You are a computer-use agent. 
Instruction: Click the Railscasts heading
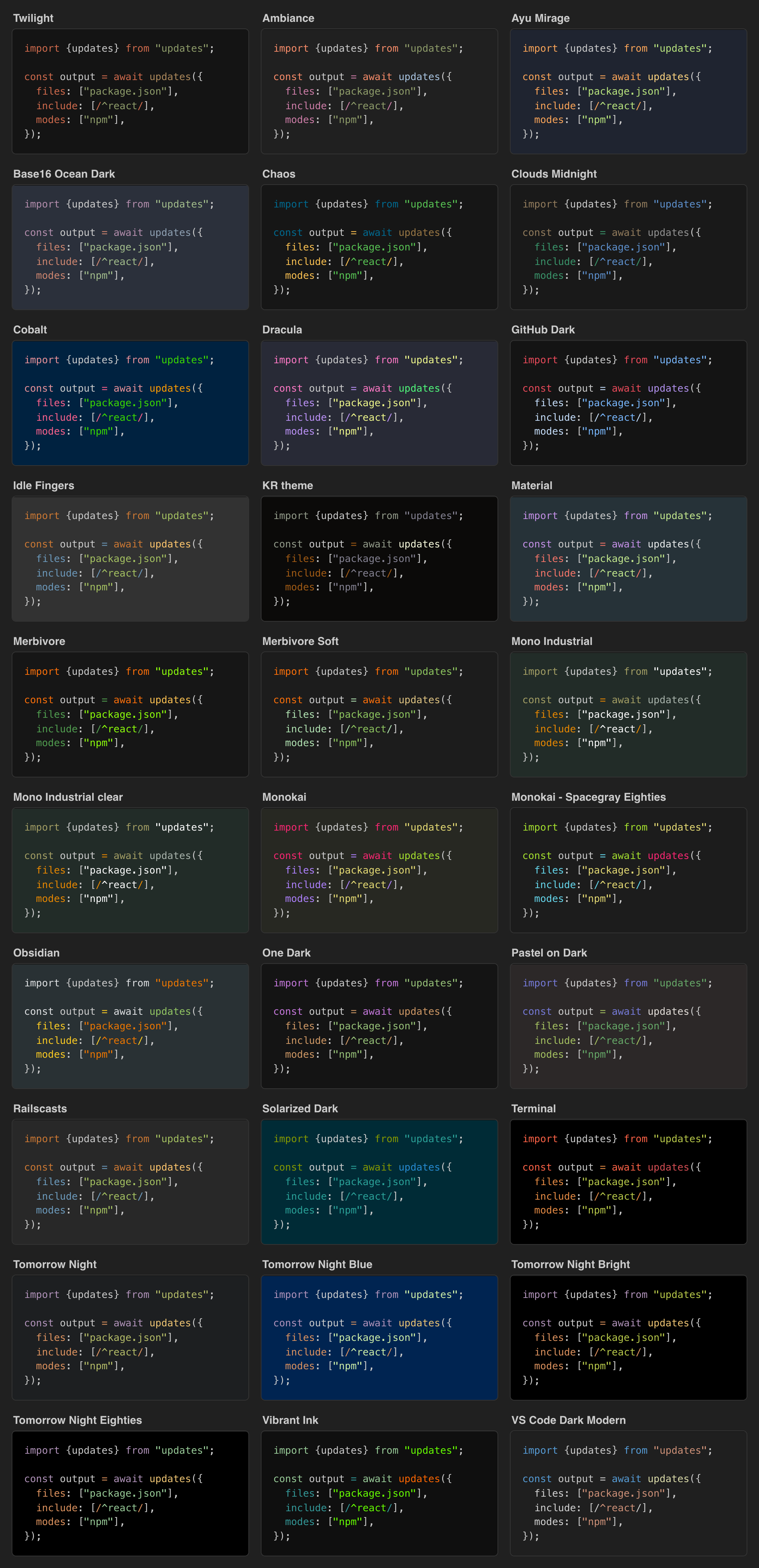pos(40,1109)
